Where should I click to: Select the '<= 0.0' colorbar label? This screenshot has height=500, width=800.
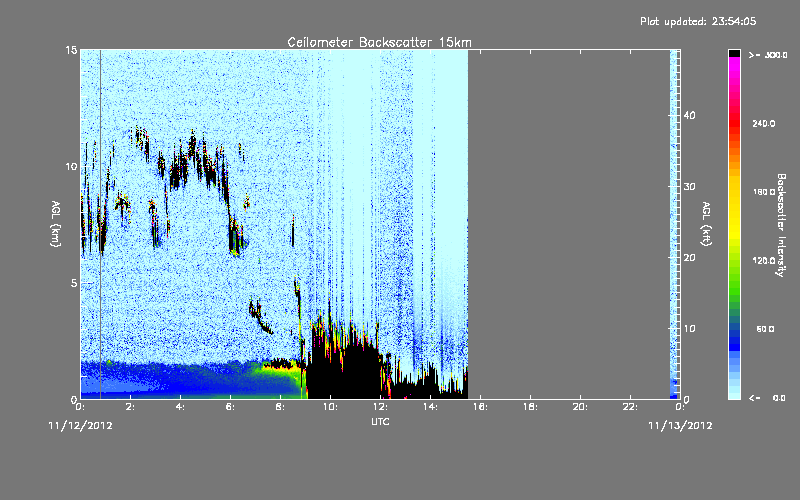768,398
